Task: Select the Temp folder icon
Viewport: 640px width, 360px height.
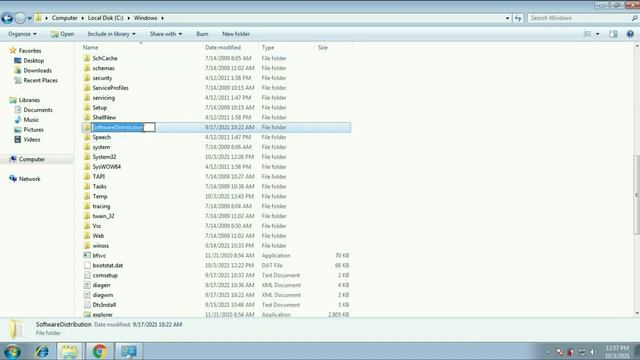Action: click(87, 196)
